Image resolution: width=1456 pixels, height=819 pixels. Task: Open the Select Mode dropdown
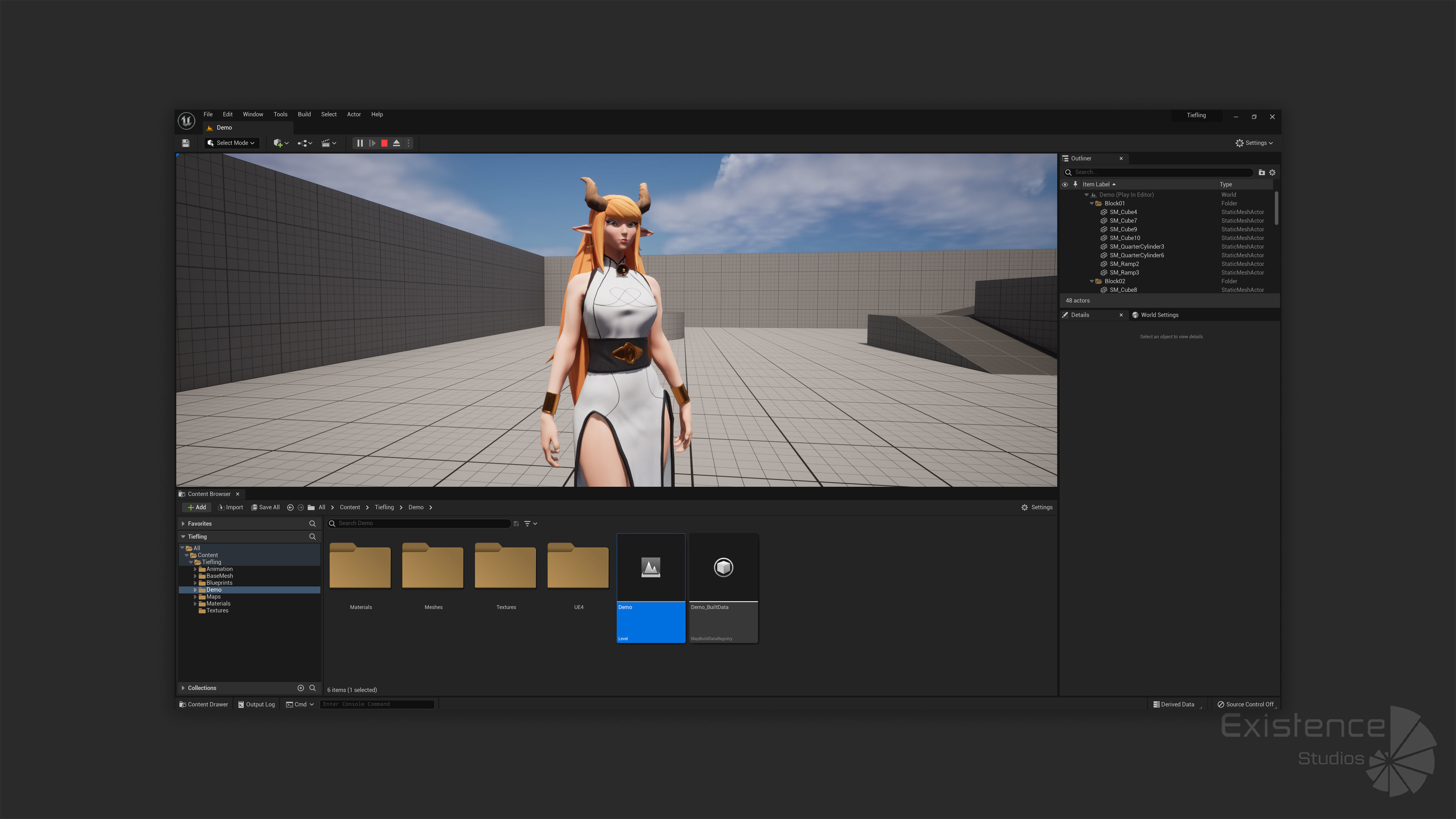pyautogui.click(x=231, y=143)
